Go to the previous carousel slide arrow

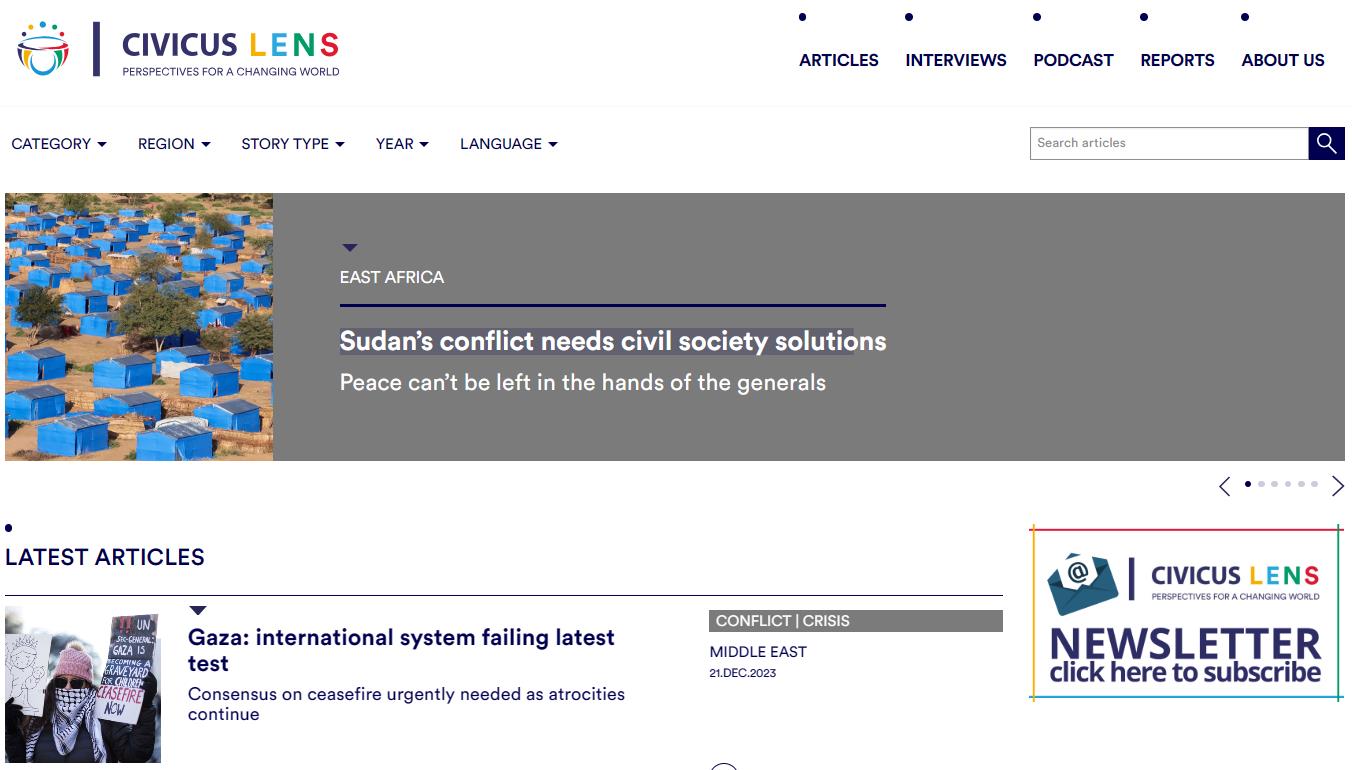coord(1225,486)
